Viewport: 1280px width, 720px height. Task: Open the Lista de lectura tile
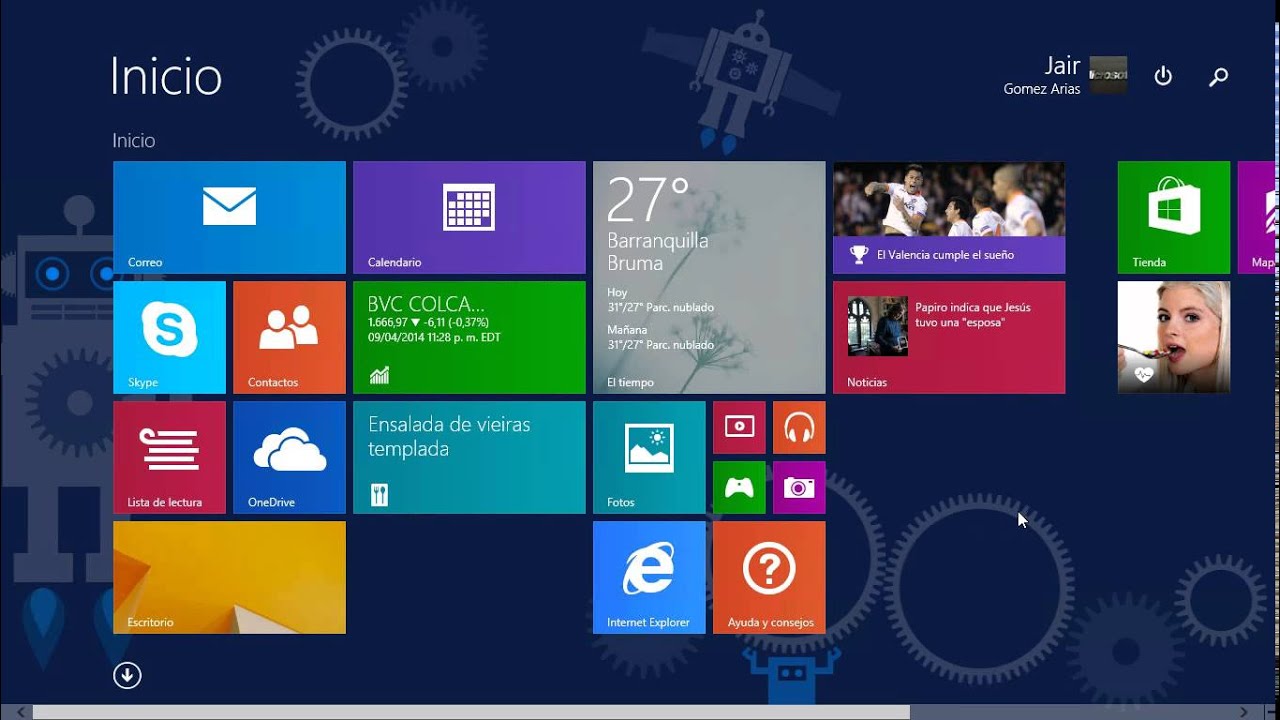pyautogui.click(x=169, y=456)
